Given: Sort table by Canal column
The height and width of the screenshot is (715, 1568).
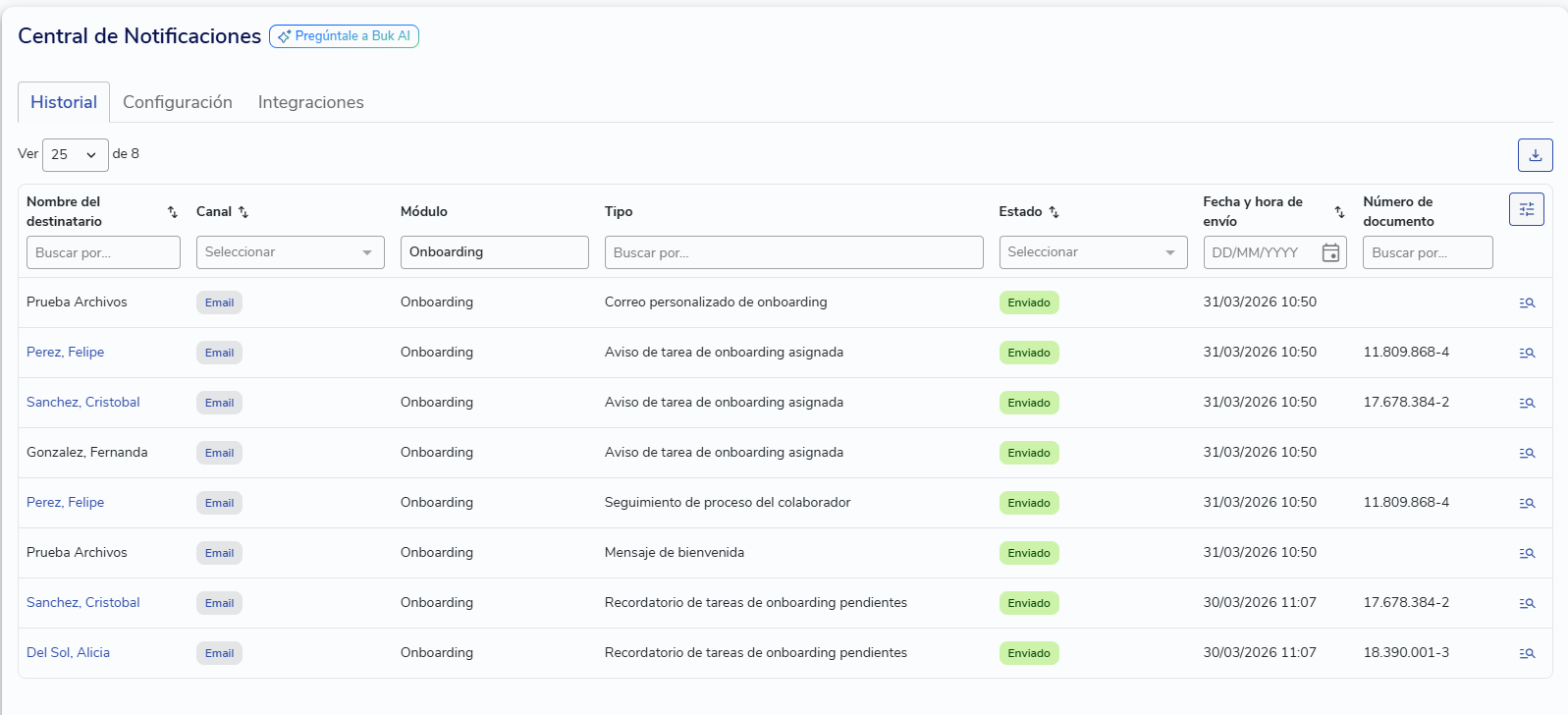Looking at the screenshot, I should (x=243, y=212).
